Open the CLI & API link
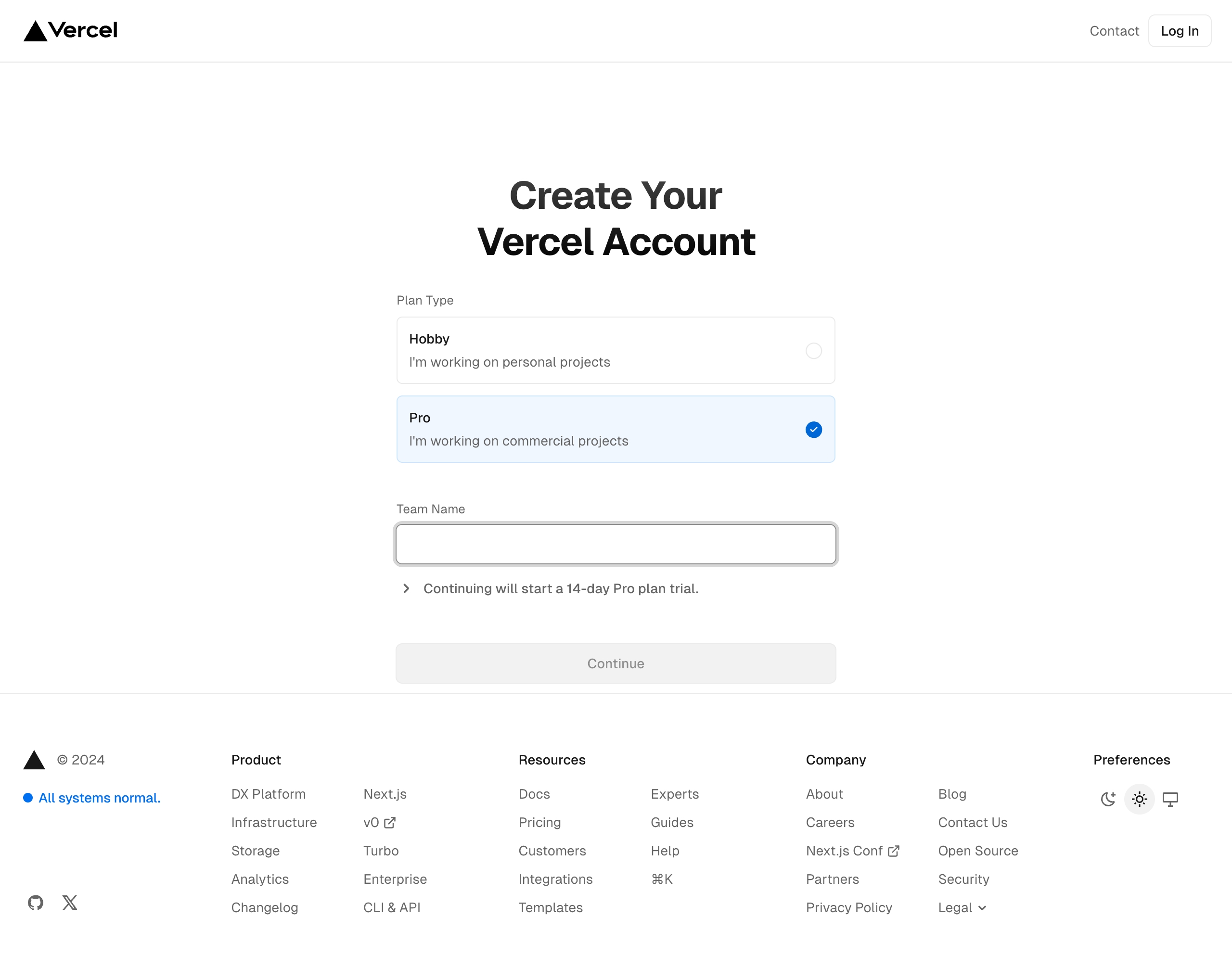This screenshot has height=968, width=1232. 392,907
